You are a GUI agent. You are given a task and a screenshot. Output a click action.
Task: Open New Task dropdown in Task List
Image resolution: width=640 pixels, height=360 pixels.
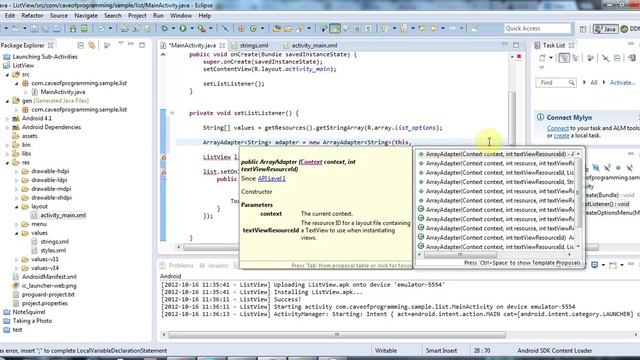[551, 58]
